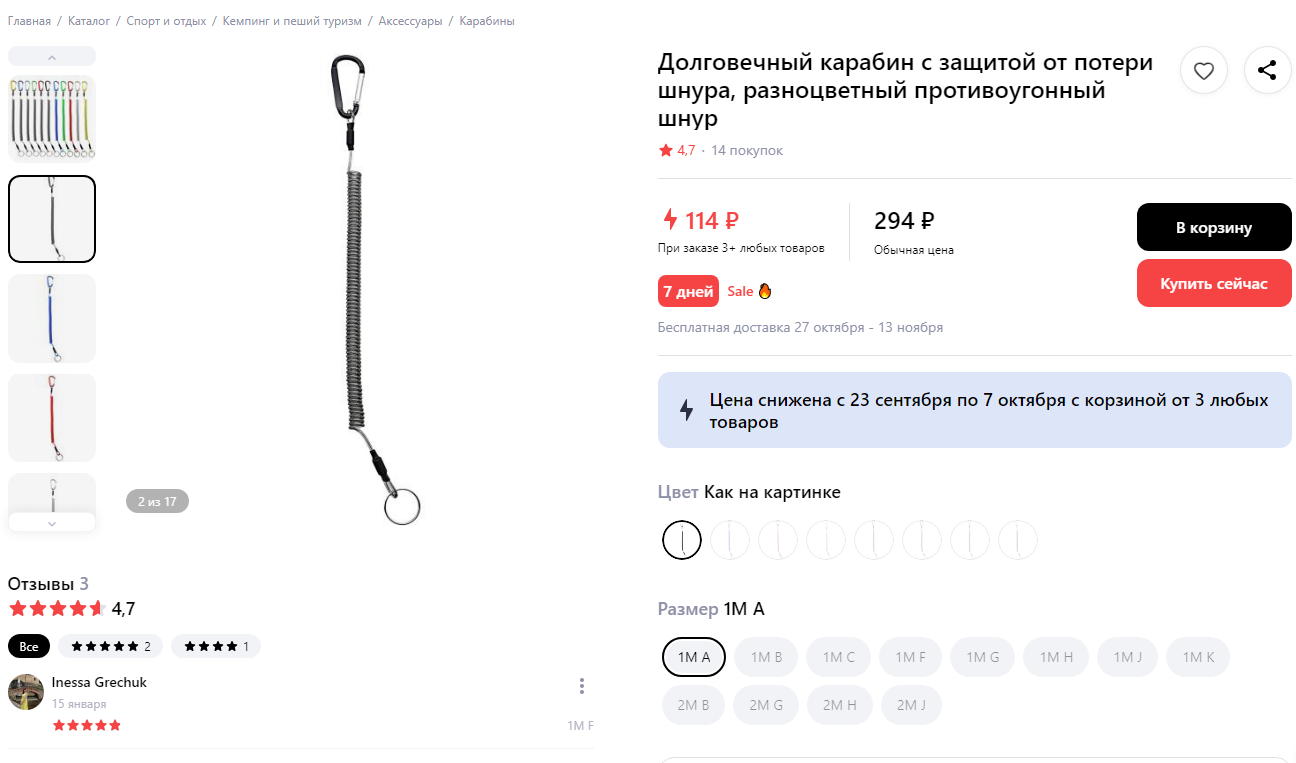
Task: Show more thumbnails with down chevron
Action: click(x=52, y=522)
